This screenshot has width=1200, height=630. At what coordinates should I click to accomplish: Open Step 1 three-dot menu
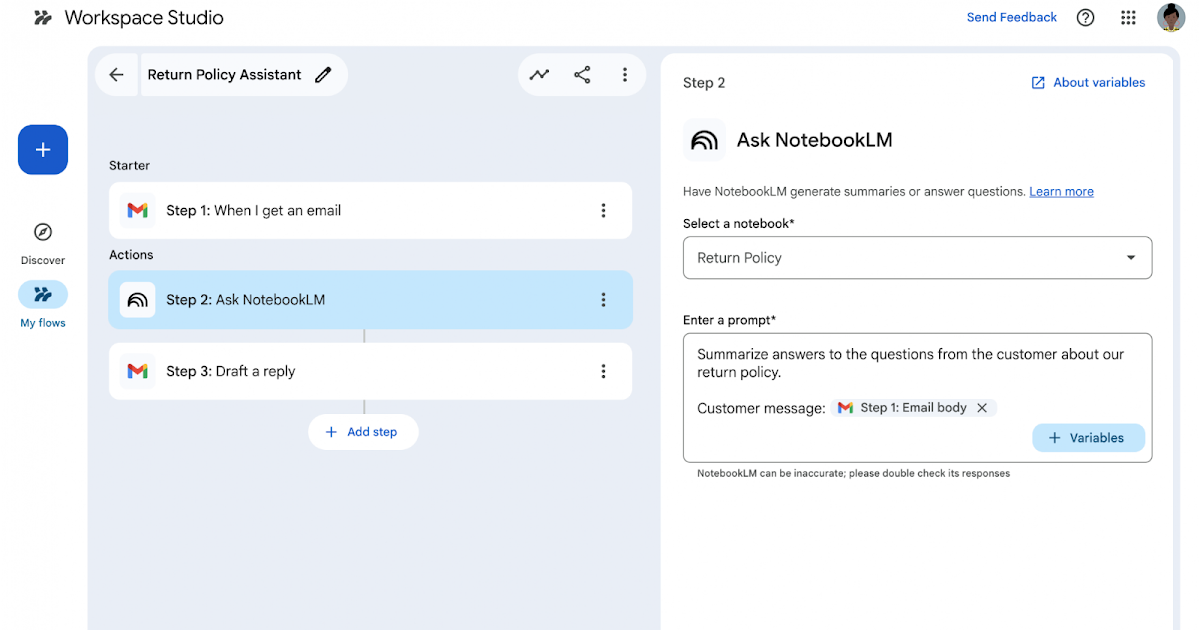(x=603, y=210)
